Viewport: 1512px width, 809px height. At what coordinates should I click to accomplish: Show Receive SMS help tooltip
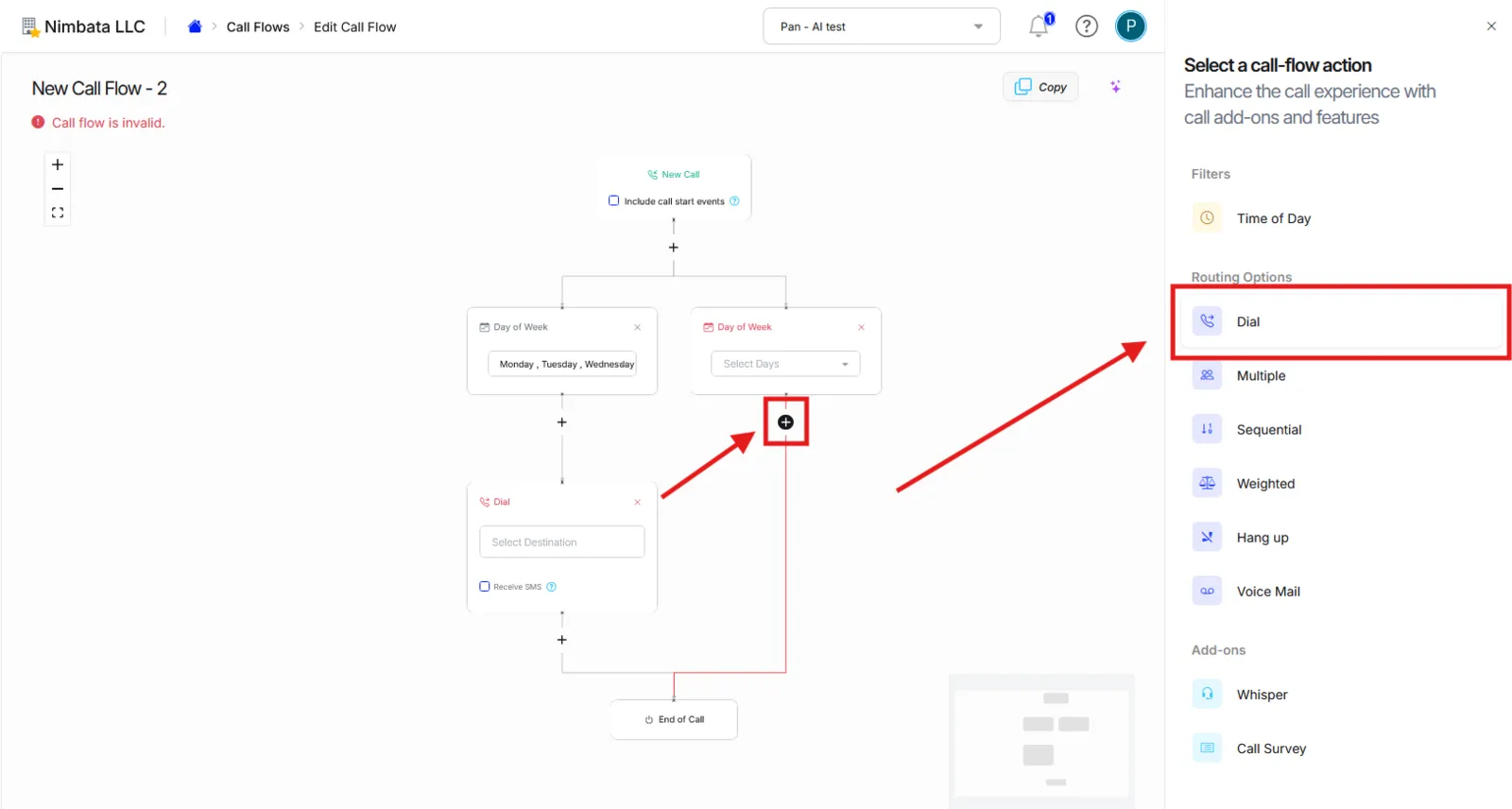pos(552,587)
